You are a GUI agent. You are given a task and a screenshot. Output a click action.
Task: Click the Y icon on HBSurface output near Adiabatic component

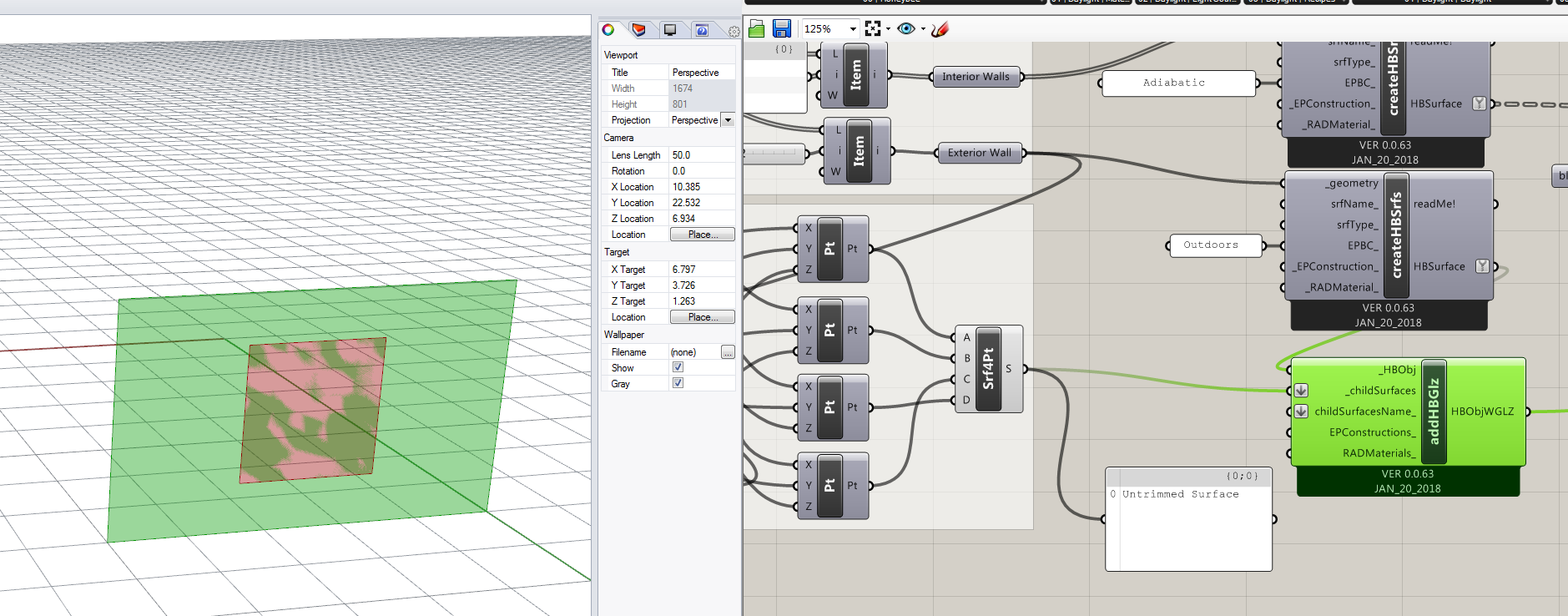1479,104
